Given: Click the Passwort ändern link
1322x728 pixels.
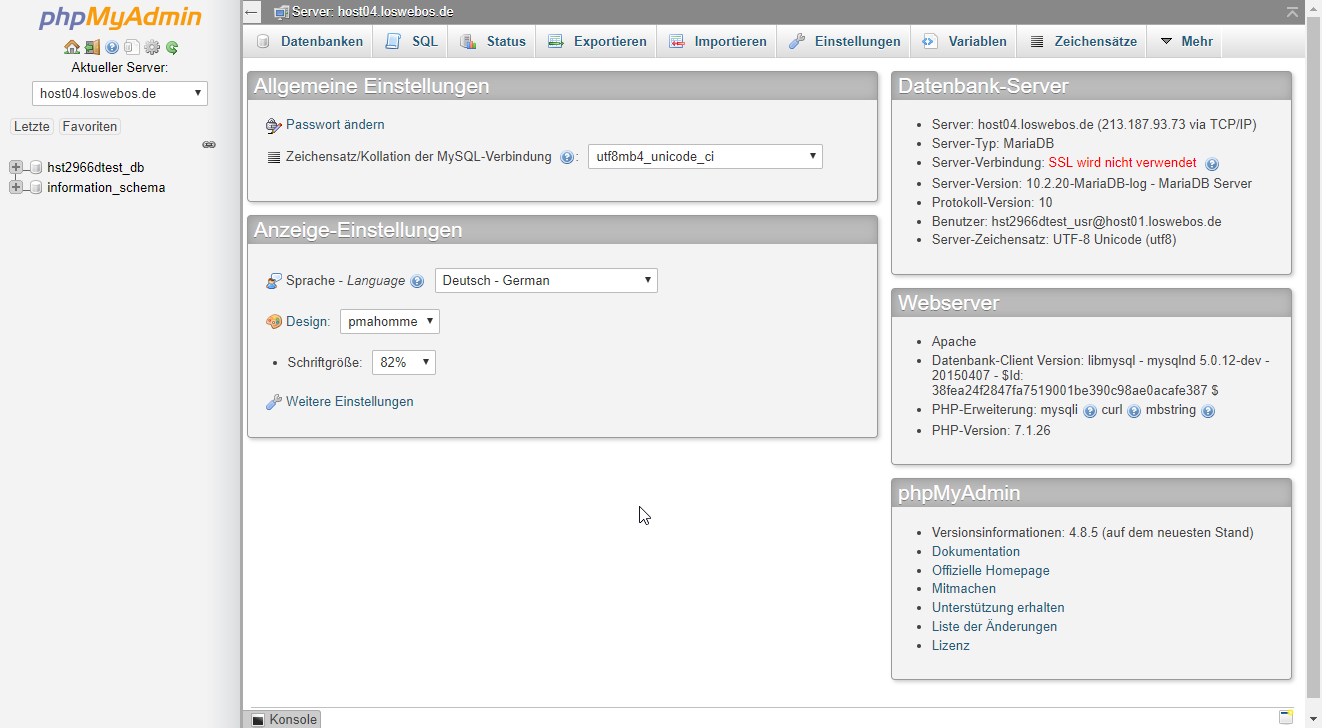Looking at the screenshot, I should [x=335, y=125].
